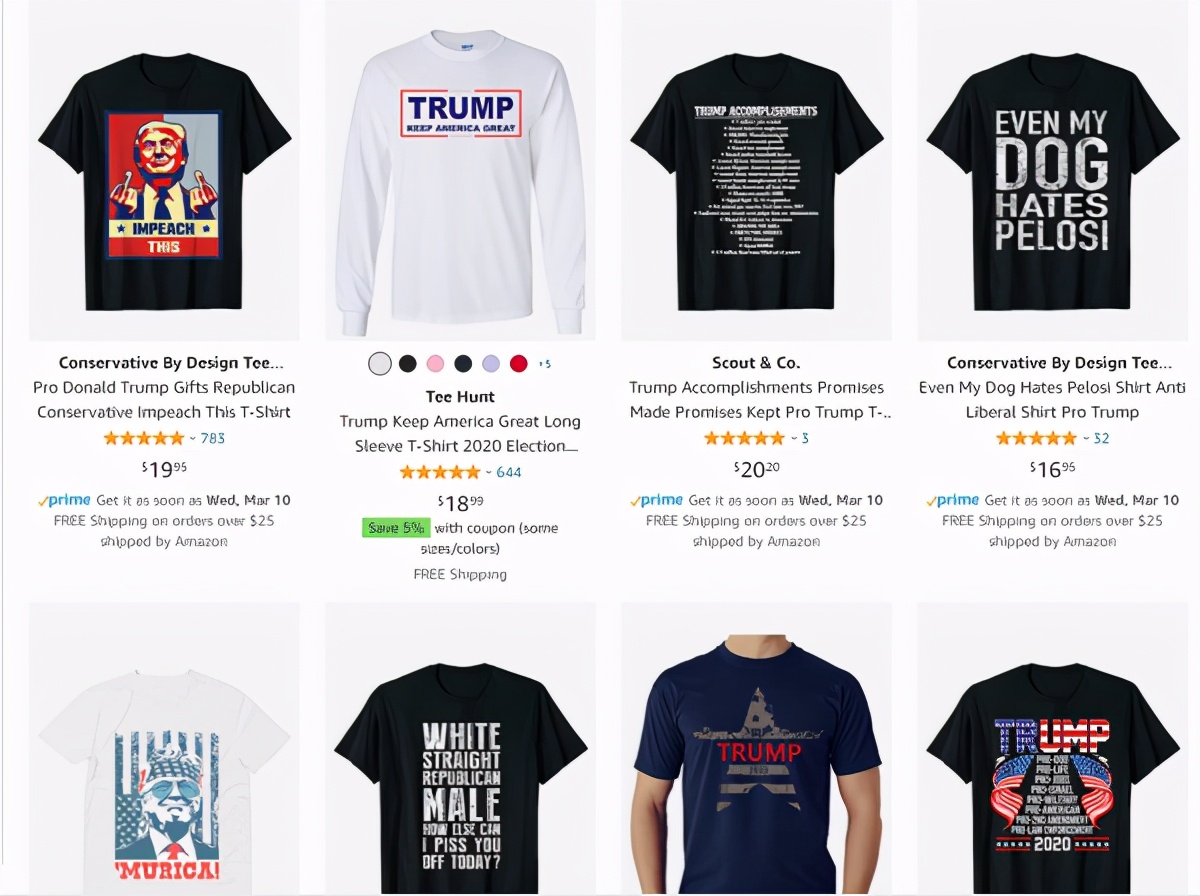Screen dimensions: 1200x896
Task: Expand rating chevron next to 644 reviews
Action: (488, 472)
